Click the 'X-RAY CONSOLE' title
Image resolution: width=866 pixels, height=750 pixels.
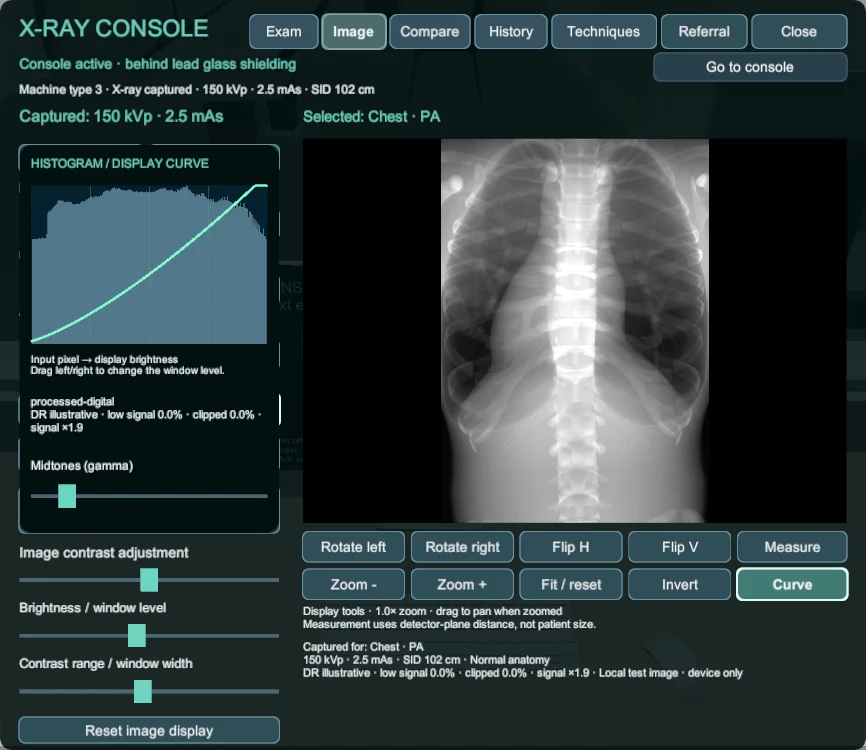click(114, 28)
